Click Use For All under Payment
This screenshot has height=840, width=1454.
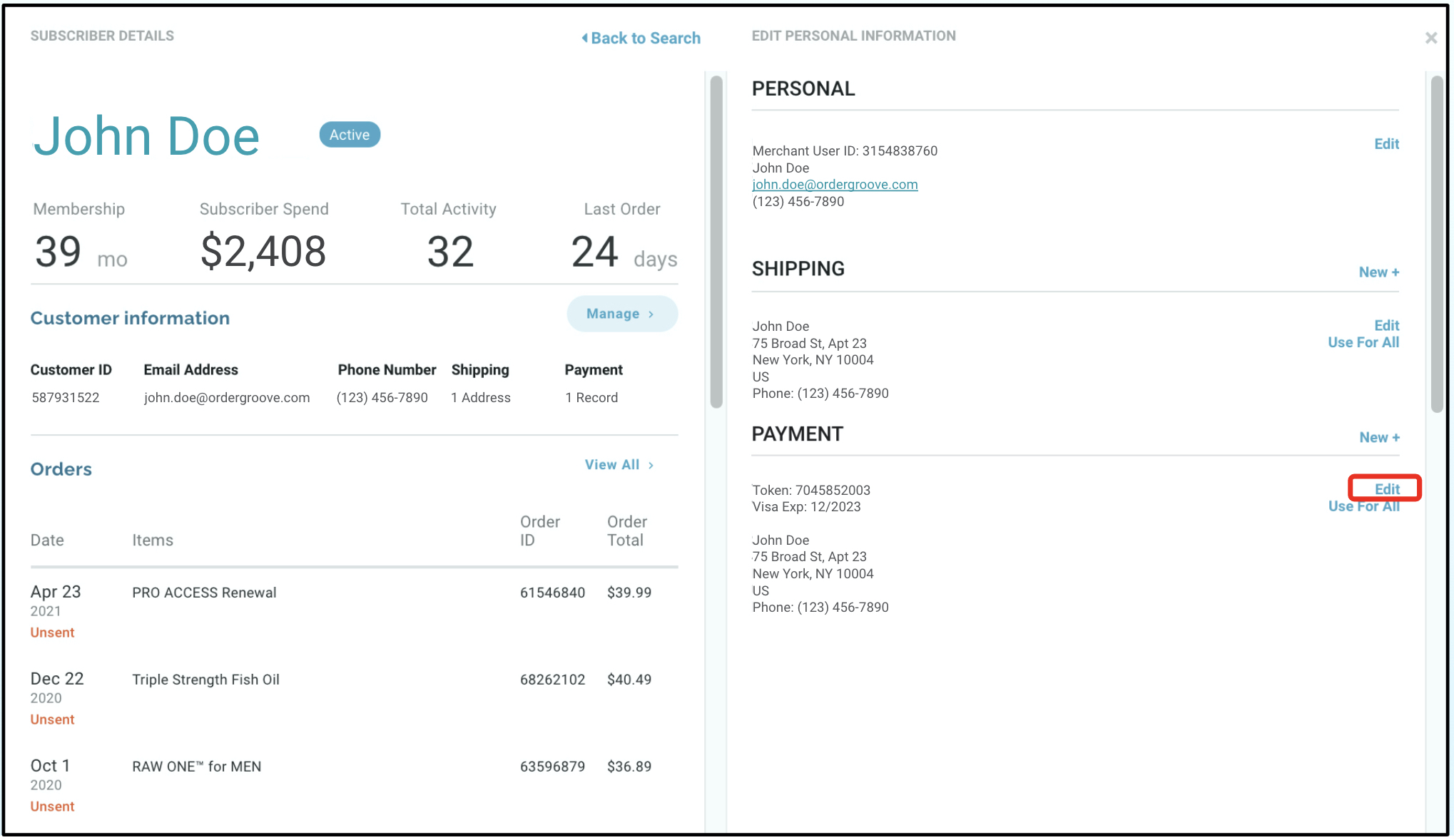tap(1363, 507)
